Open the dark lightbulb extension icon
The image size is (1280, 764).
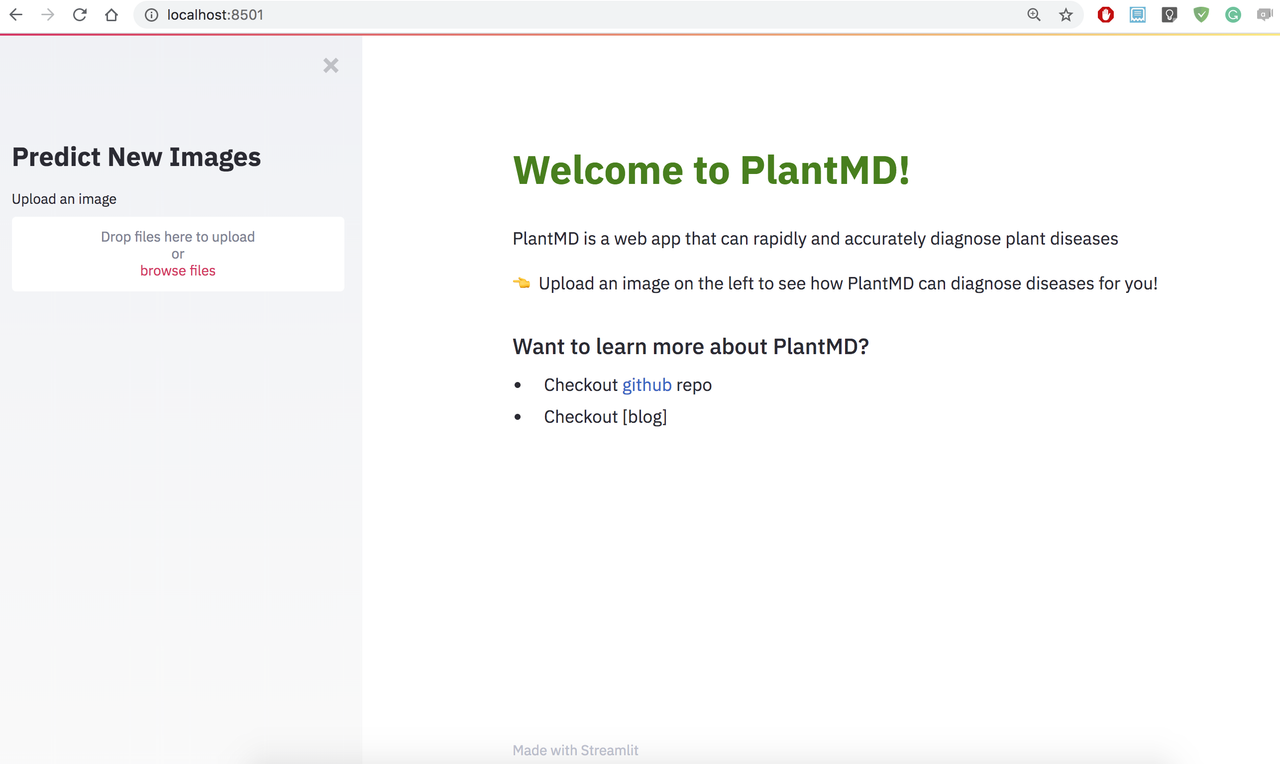(1169, 15)
